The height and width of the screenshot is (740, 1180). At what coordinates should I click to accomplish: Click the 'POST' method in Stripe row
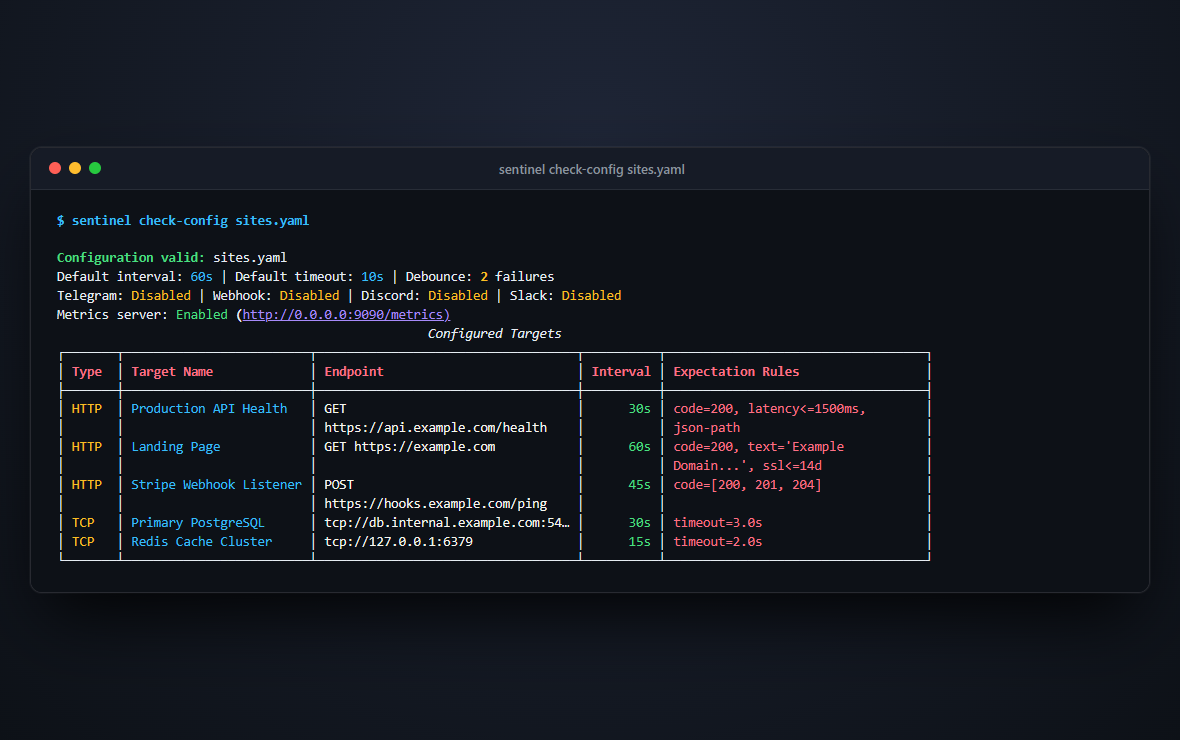click(x=339, y=485)
